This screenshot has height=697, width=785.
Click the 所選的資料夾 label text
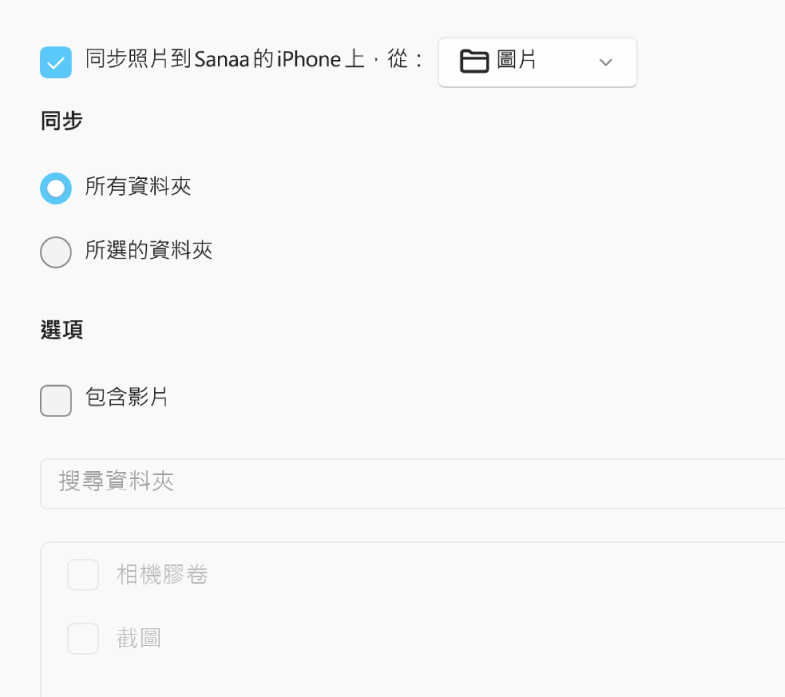click(149, 250)
